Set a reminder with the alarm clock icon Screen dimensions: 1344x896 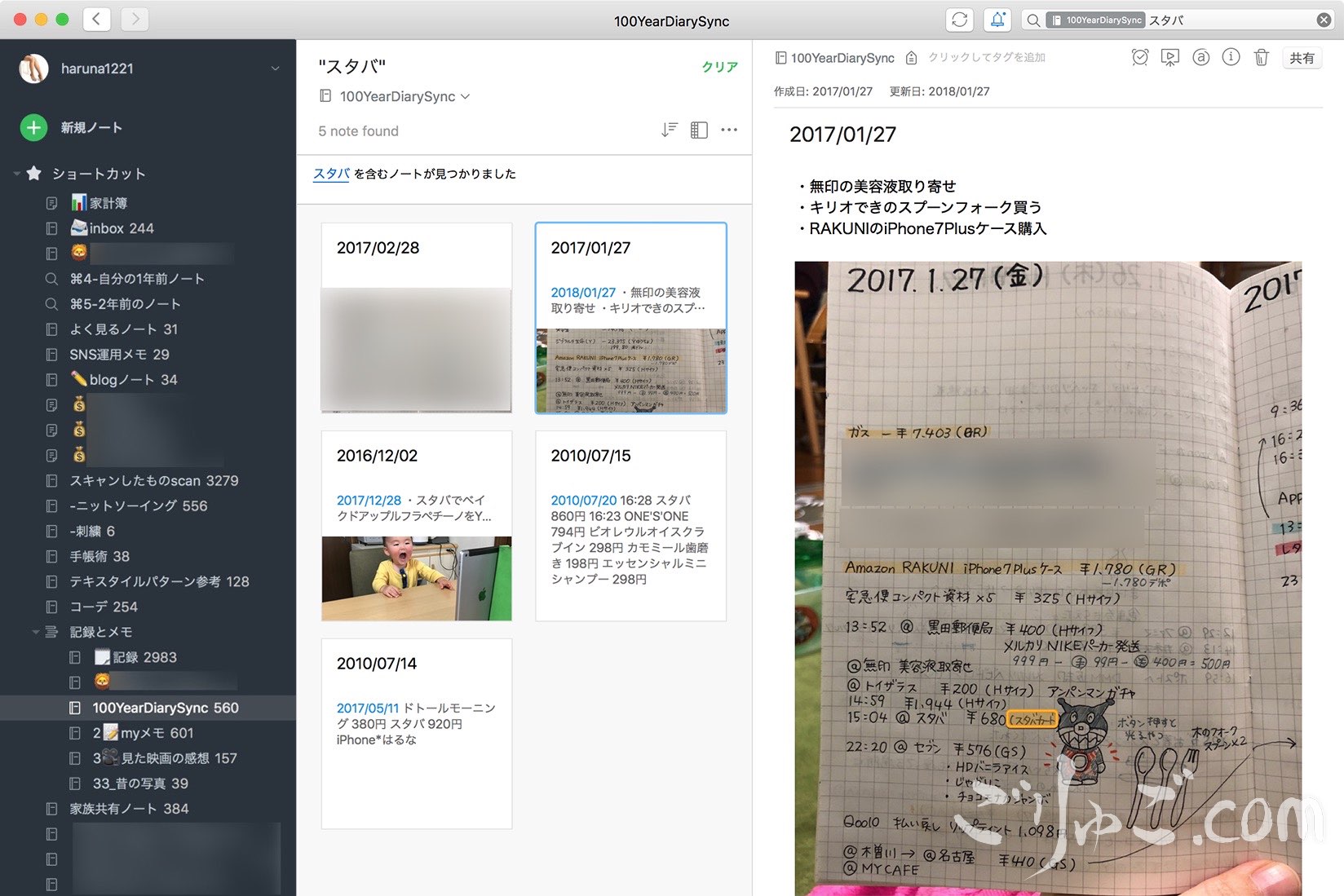click(x=1139, y=57)
